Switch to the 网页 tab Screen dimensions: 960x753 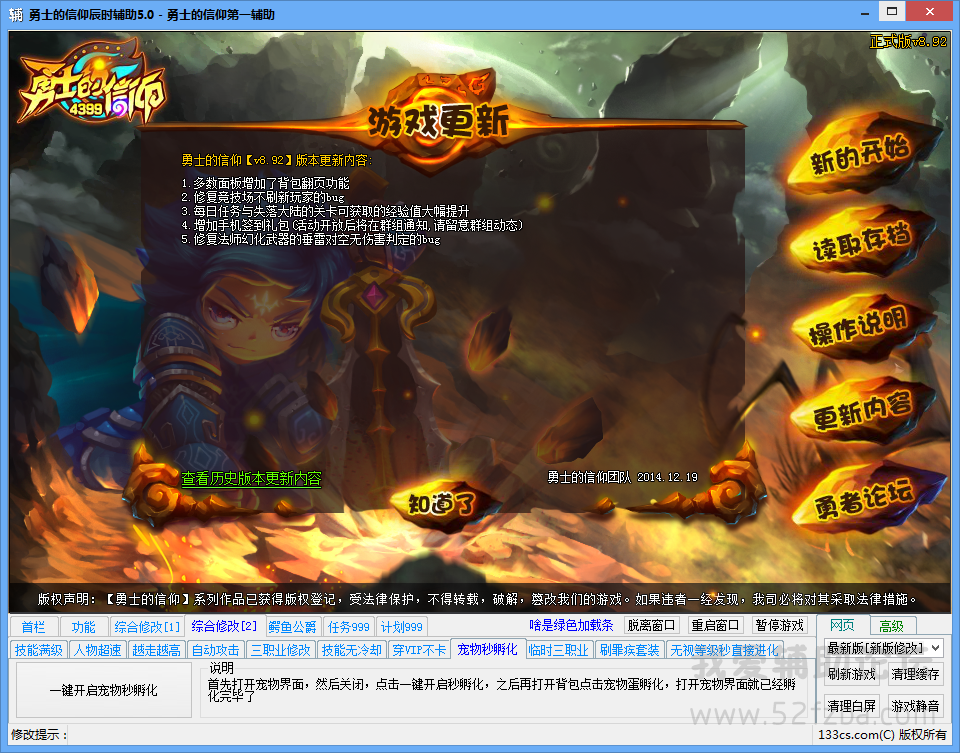843,625
